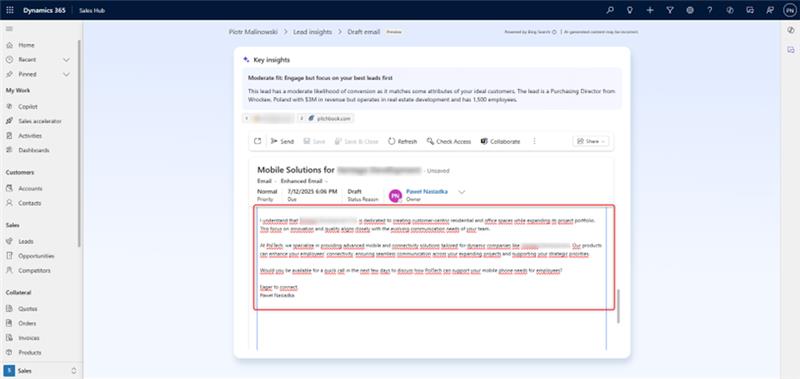800x379 pixels.
Task: Open the chat icon in top bar
Action: click(x=749, y=10)
